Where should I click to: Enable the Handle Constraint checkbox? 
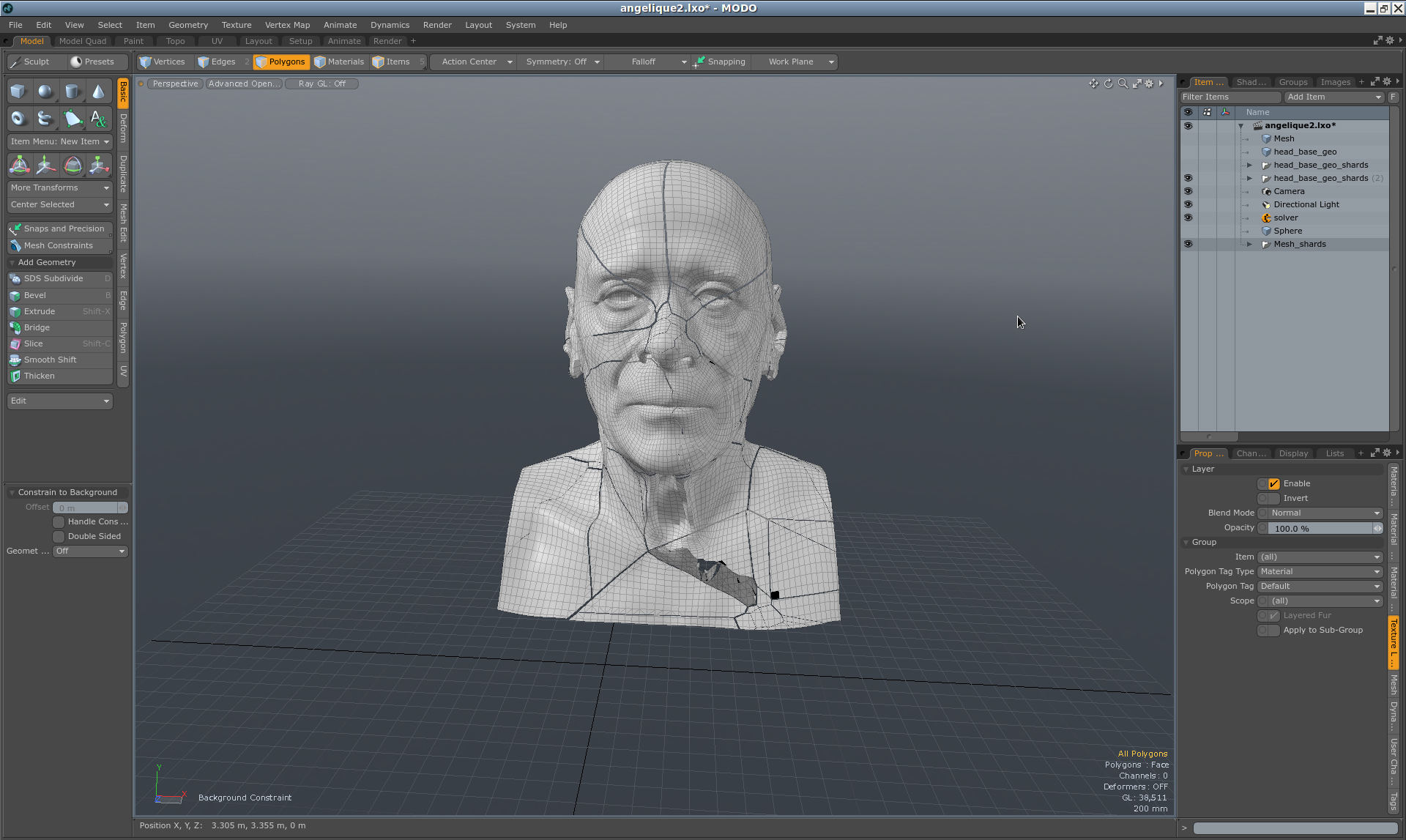(x=59, y=521)
